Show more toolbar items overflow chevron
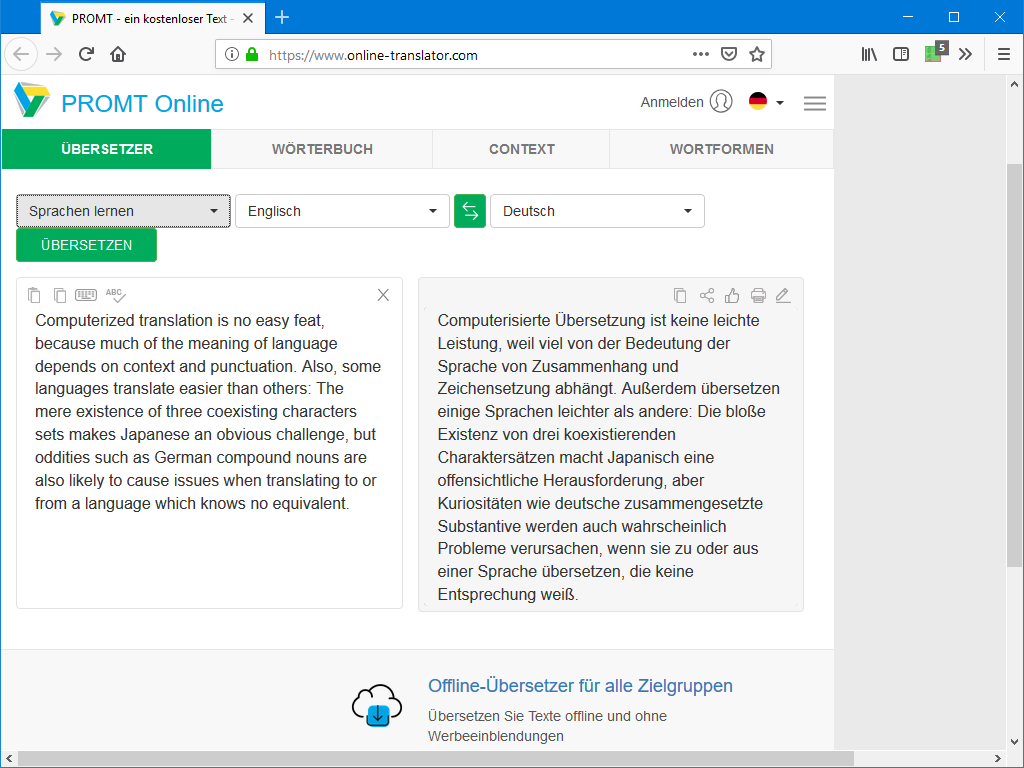 point(965,54)
